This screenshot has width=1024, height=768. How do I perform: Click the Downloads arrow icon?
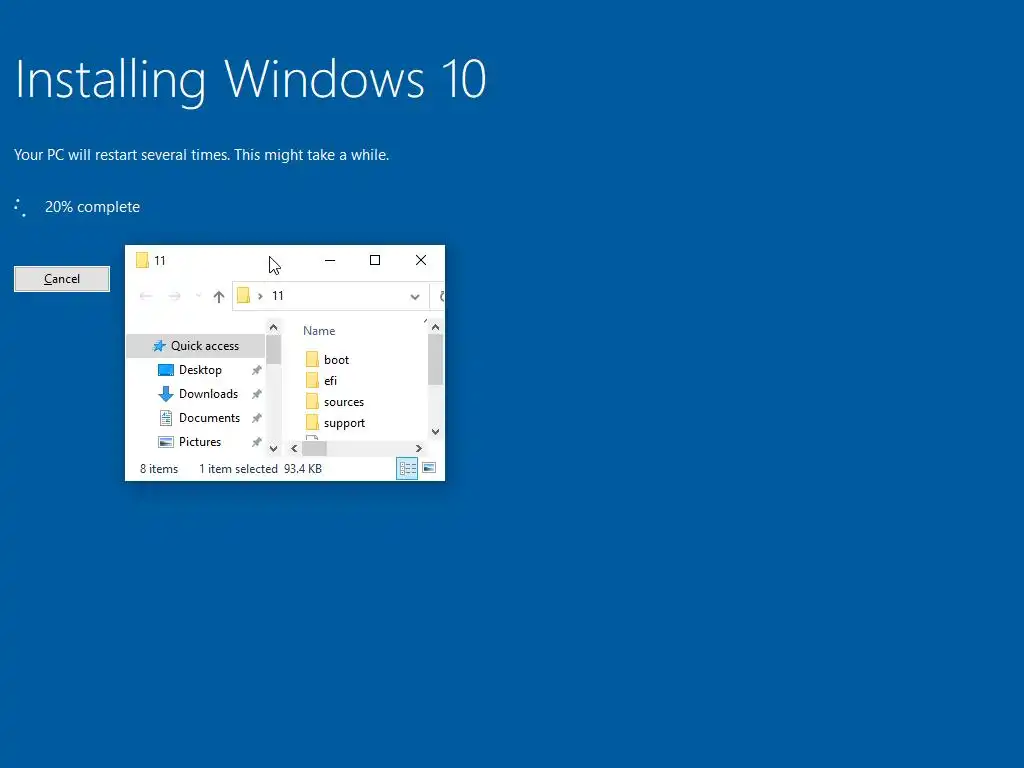click(166, 394)
